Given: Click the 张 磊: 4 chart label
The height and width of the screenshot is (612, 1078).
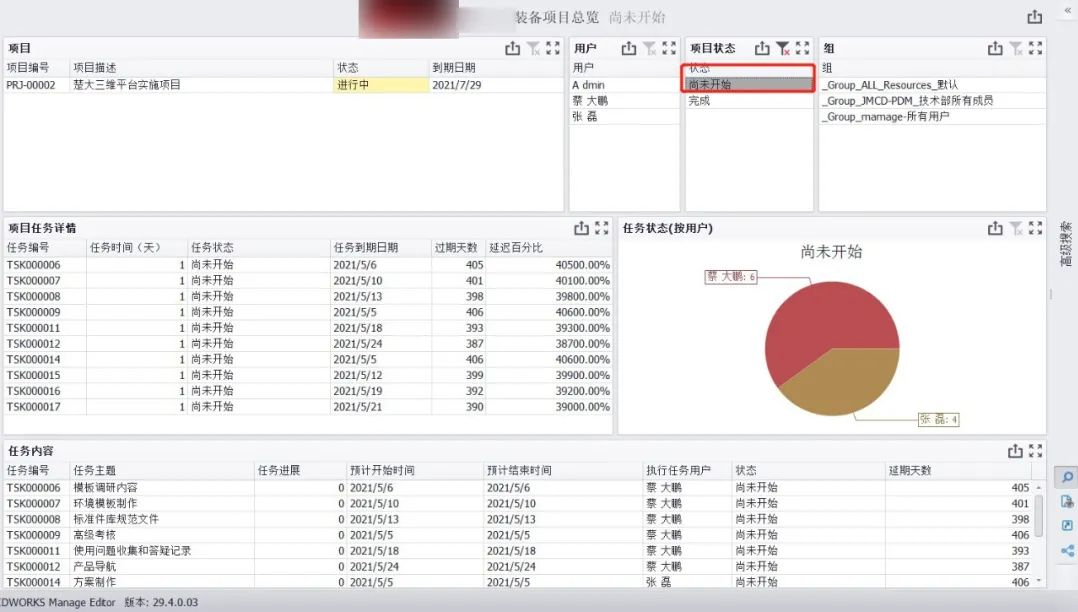Looking at the screenshot, I should (938, 419).
